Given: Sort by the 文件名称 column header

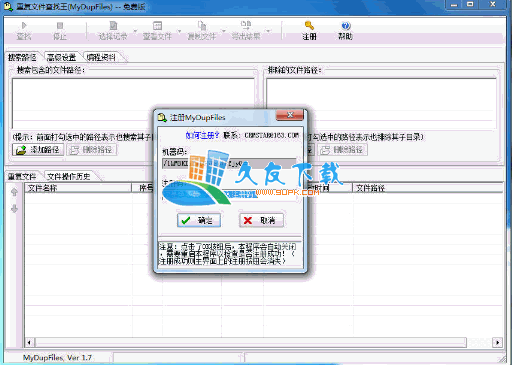Looking at the screenshot, I should pos(78,188).
